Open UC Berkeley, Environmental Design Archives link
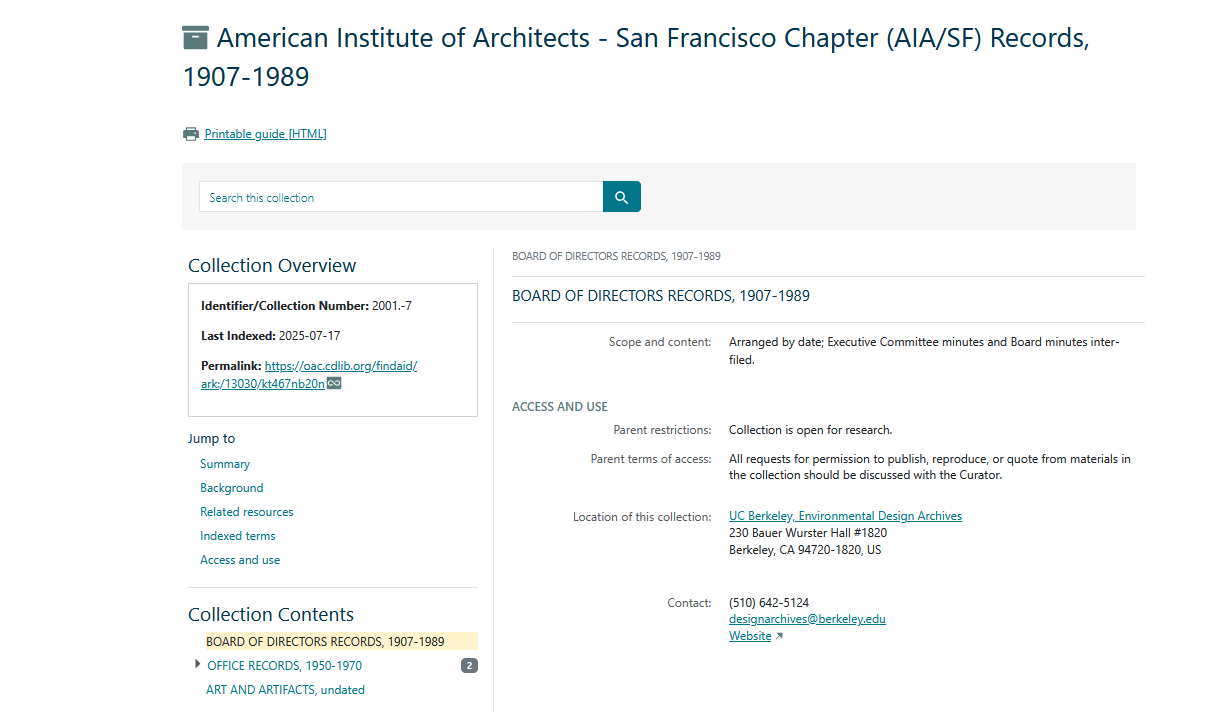The width and height of the screenshot is (1227, 725). point(845,516)
